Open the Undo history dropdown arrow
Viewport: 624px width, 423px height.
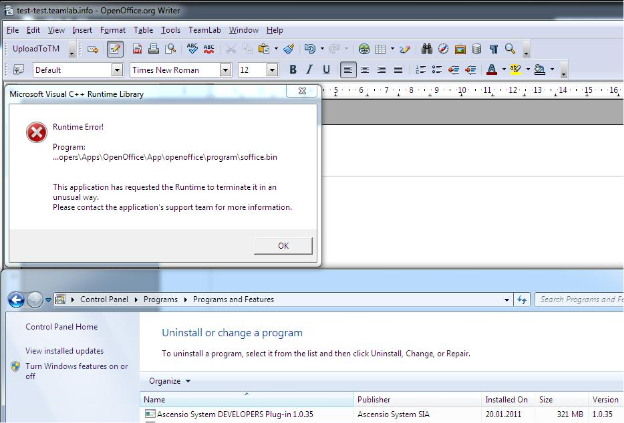tap(322, 49)
